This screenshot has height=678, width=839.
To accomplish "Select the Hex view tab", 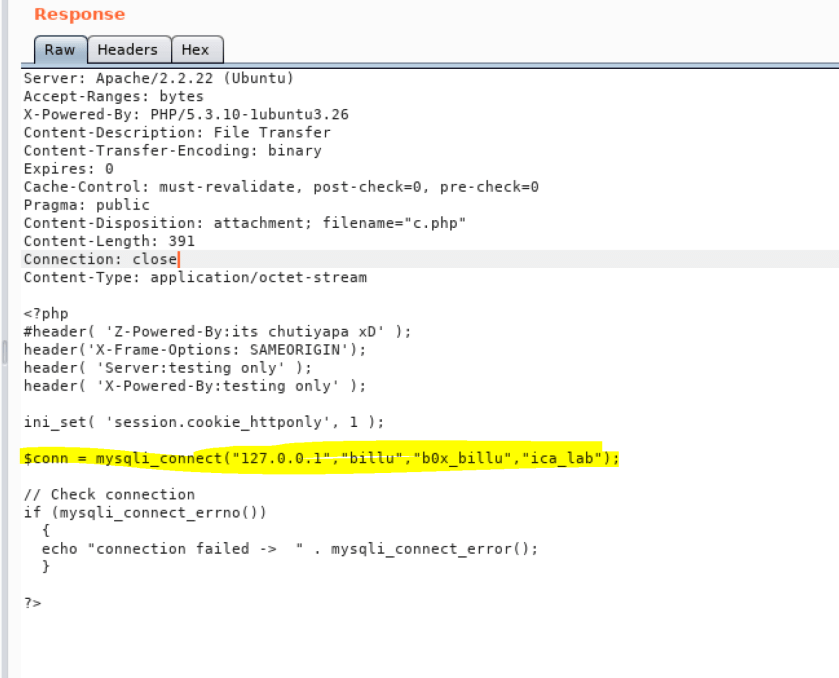I will coord(195,50).
